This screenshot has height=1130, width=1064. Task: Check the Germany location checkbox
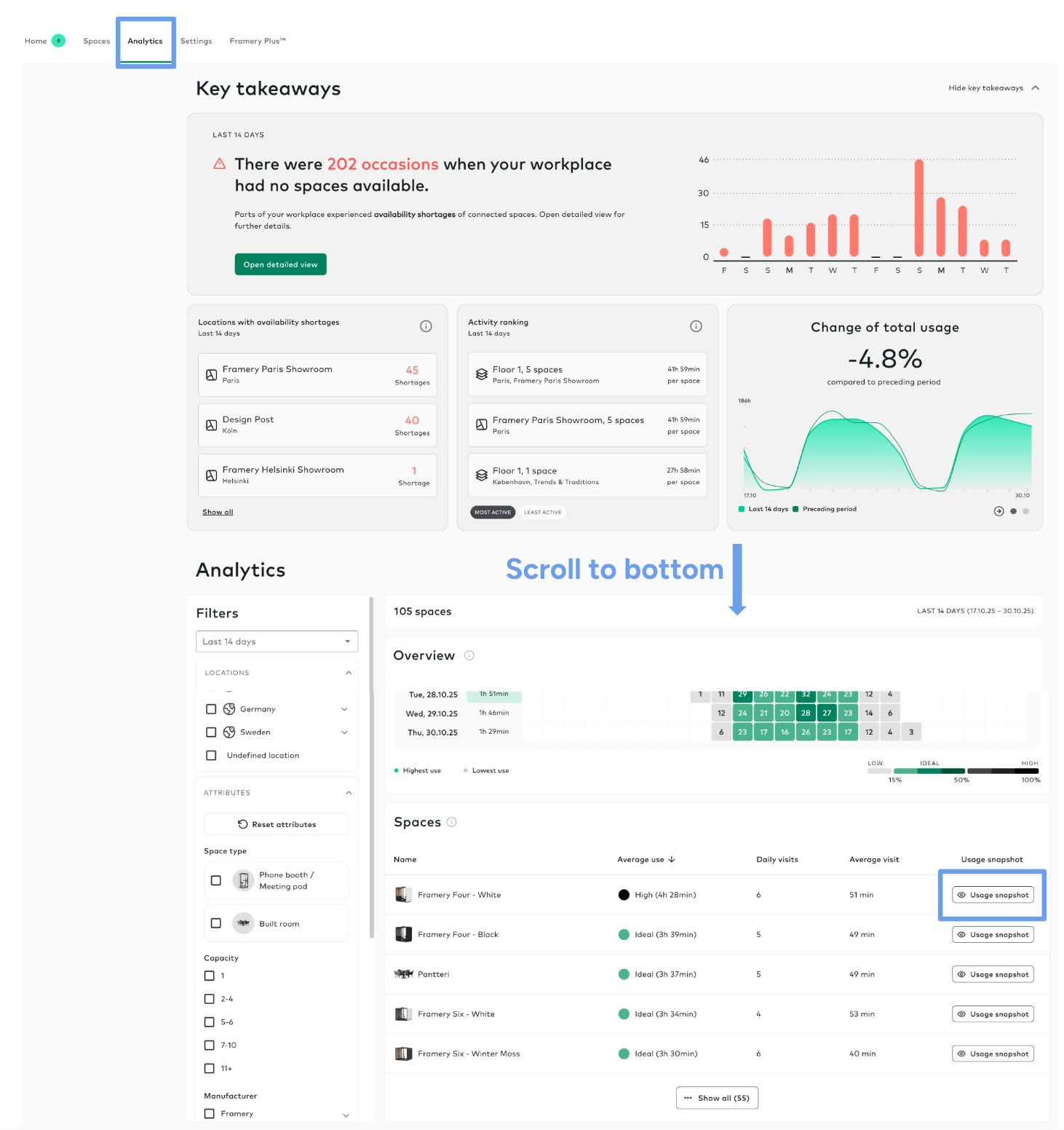click(211, 709)
